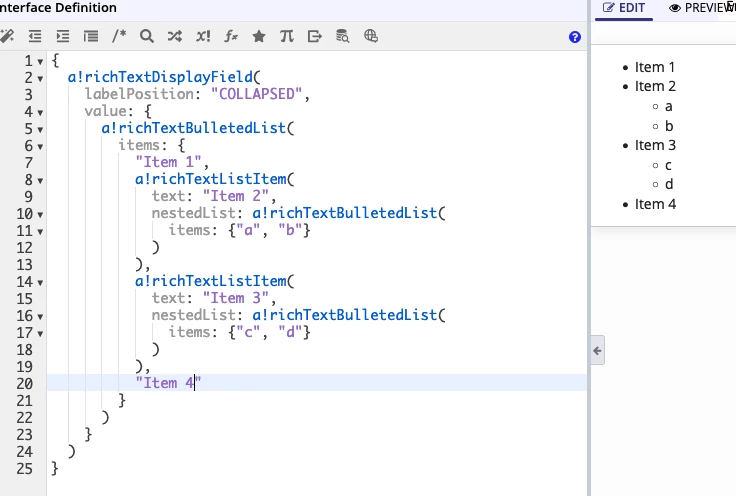
Task: Click a!richTextDisplayField on line 2
Action: tap(160, 77)
